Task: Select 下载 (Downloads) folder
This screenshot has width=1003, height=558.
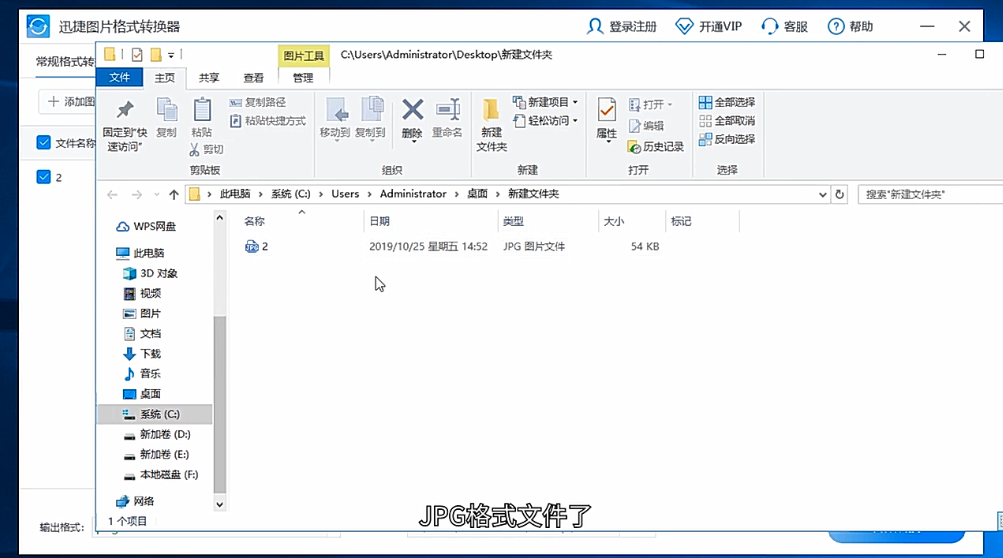Action: click(143, 354)
